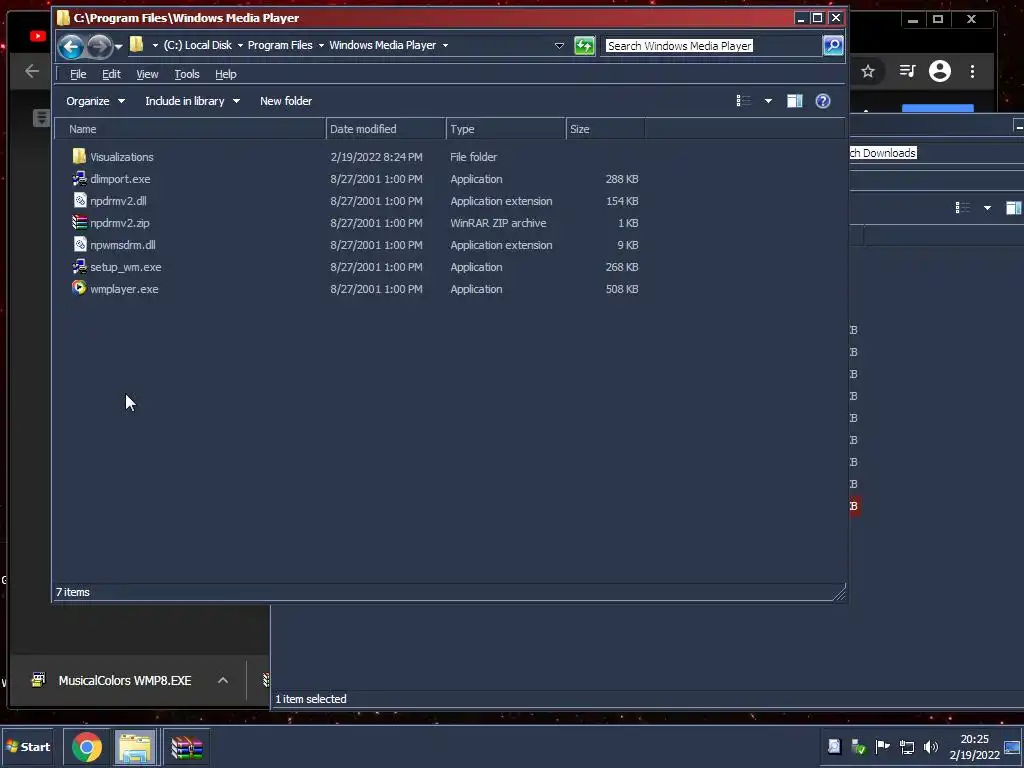
Task: Click the YouTube tab icon in Chrome
Action: (x=38, y=36)
